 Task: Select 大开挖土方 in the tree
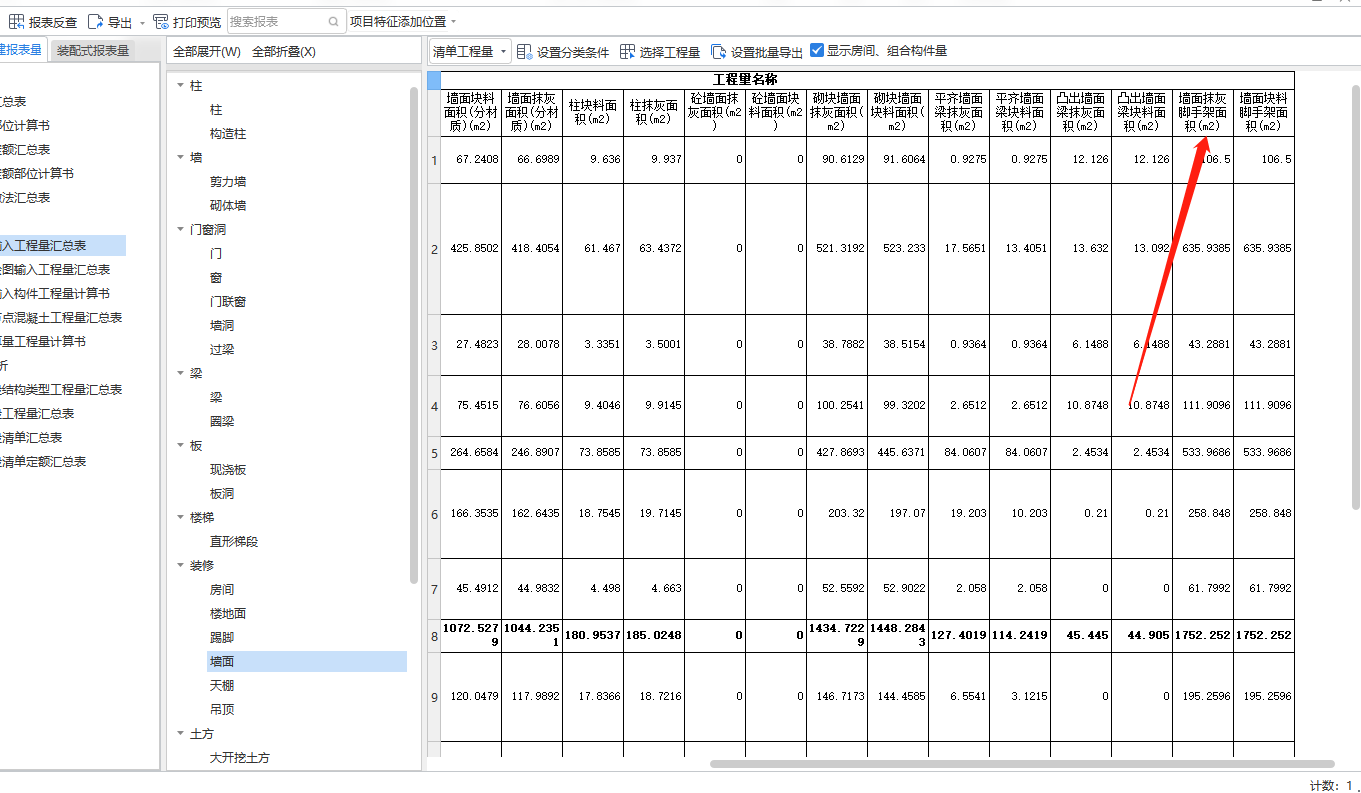(x=240, y=758)
